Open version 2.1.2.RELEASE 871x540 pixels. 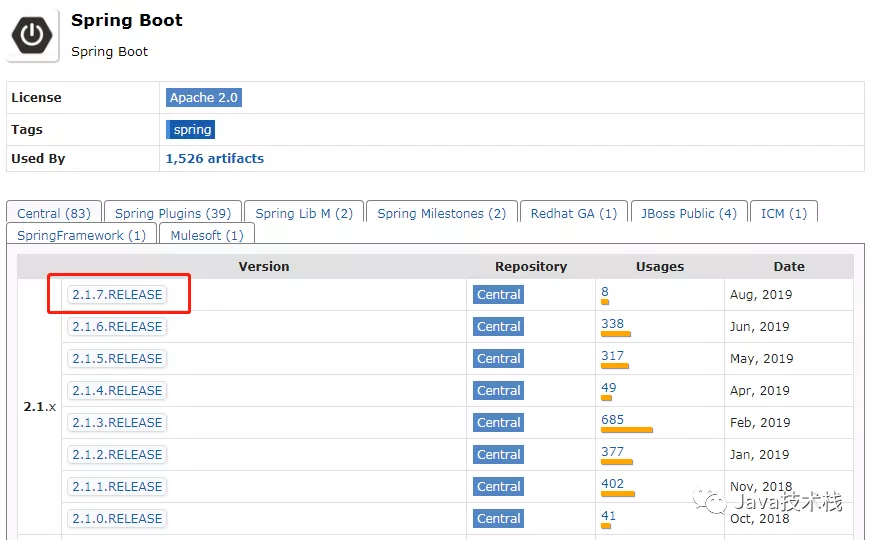click(117, 454)
